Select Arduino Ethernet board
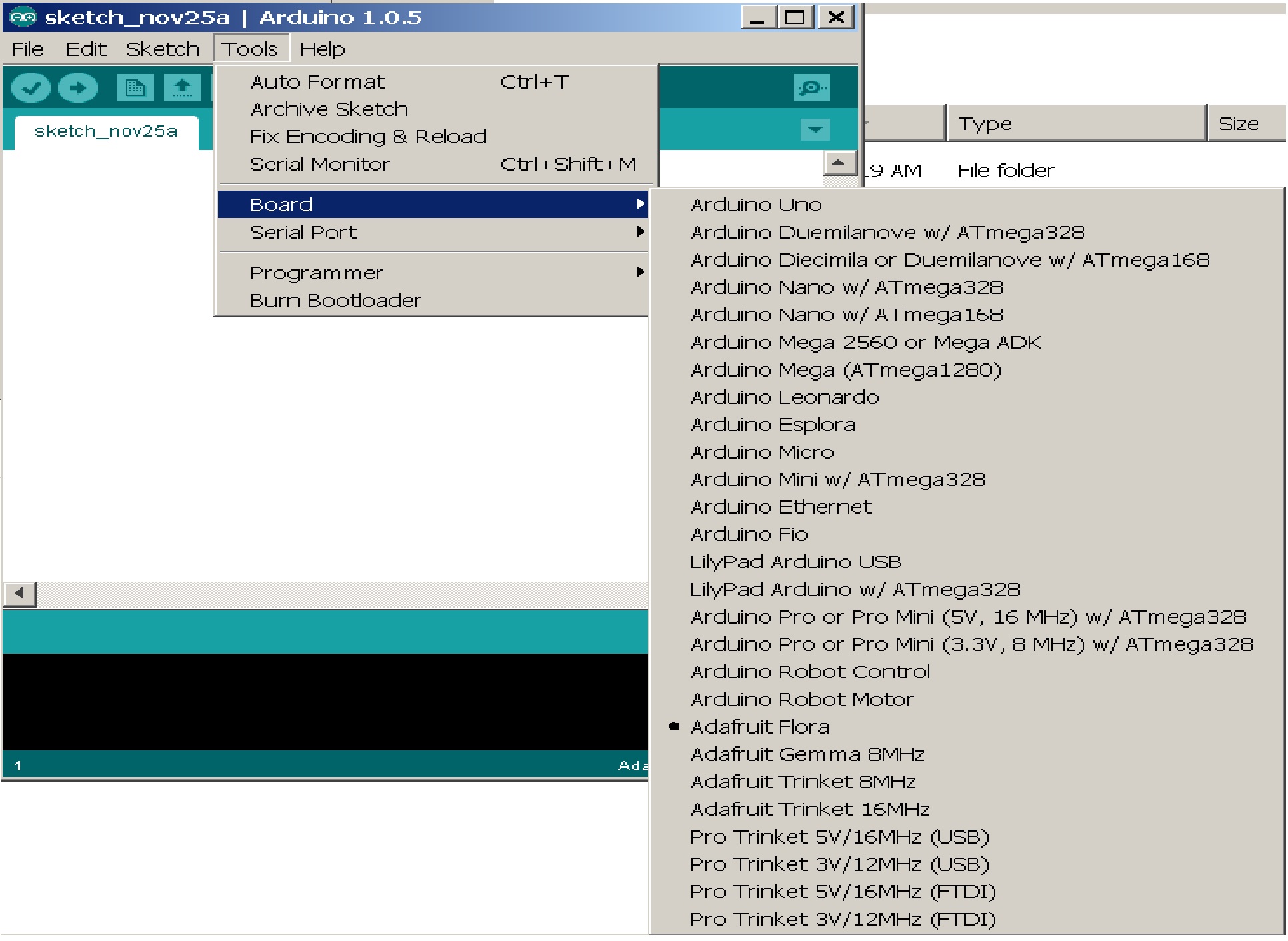 (967, 507)
